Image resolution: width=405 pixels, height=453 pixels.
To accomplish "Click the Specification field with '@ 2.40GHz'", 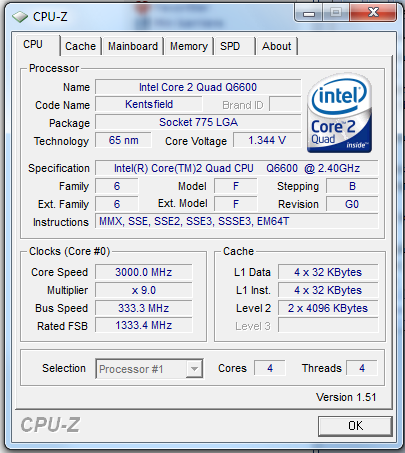I will tap(237, 168).
